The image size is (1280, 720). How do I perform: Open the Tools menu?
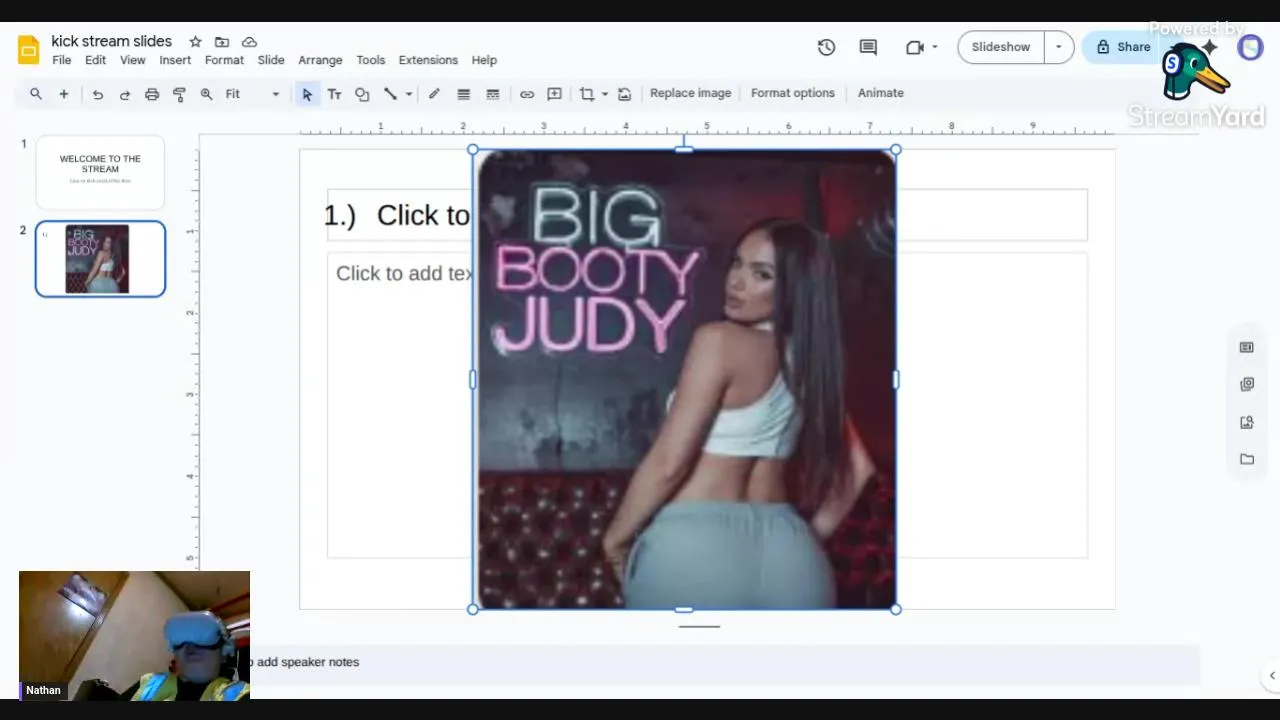click(x=370, y=60)
